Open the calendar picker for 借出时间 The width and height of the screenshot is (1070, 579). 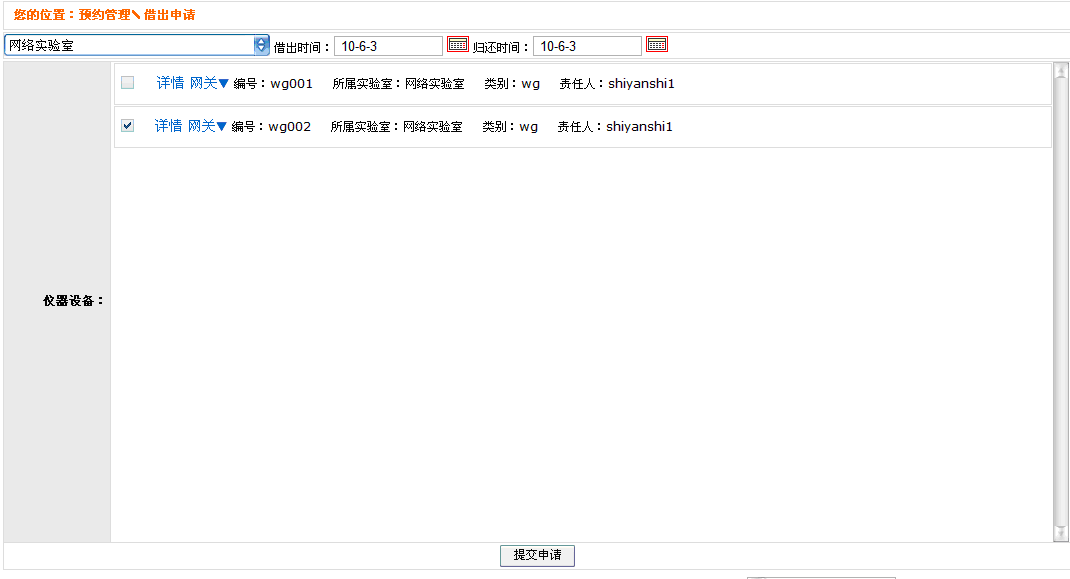pyautogui.click(x=457, y=44)
